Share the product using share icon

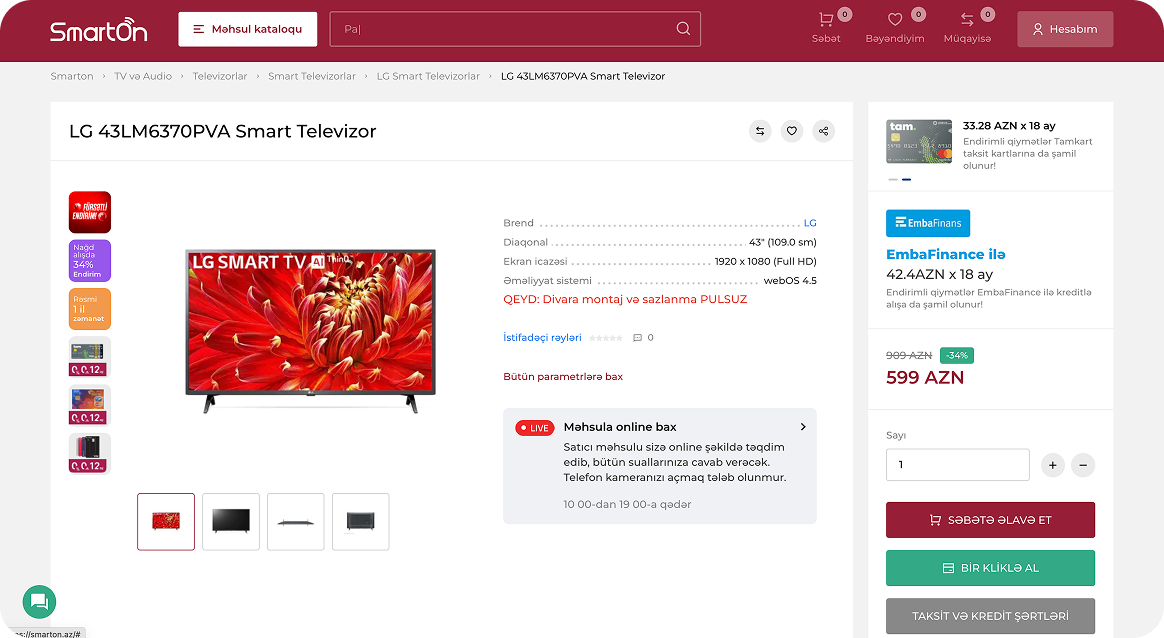click(x=823, y=131)
